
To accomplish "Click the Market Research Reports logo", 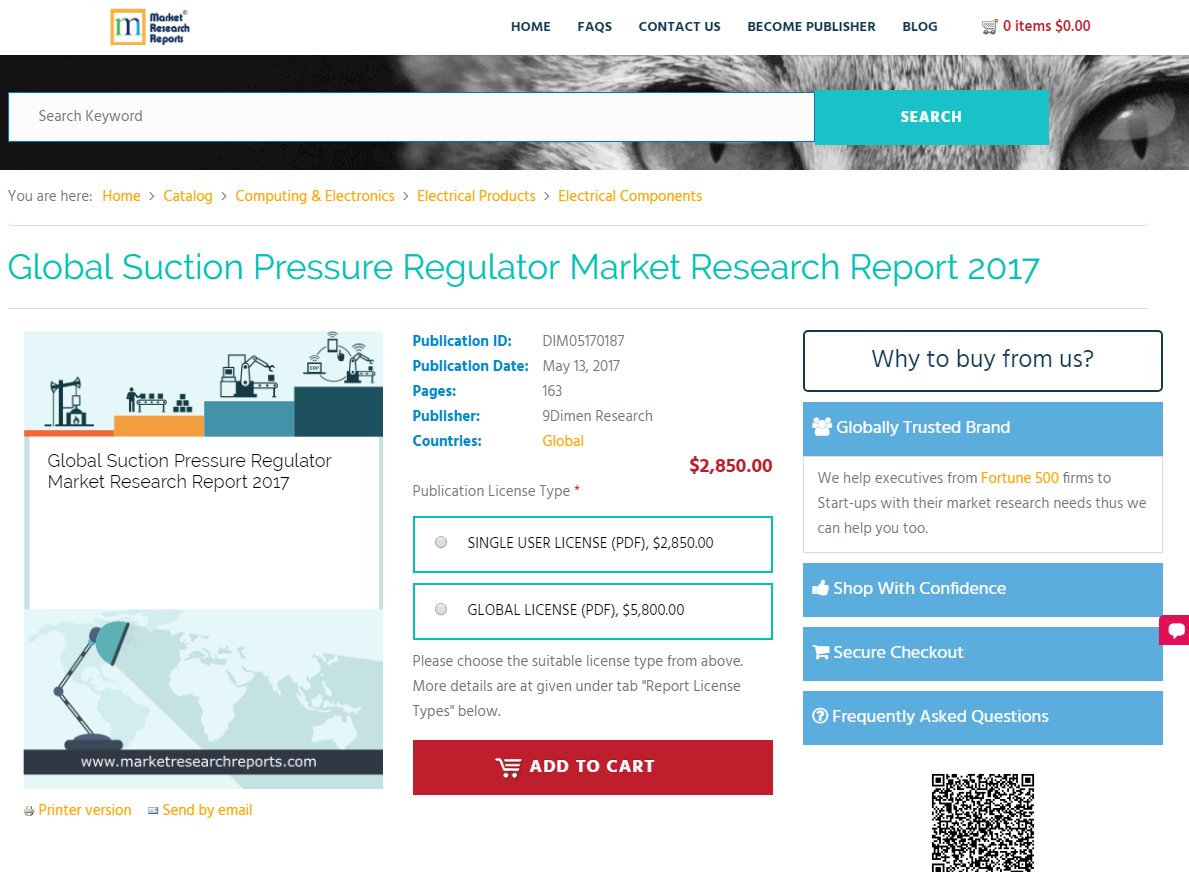I will pos(149,27).
